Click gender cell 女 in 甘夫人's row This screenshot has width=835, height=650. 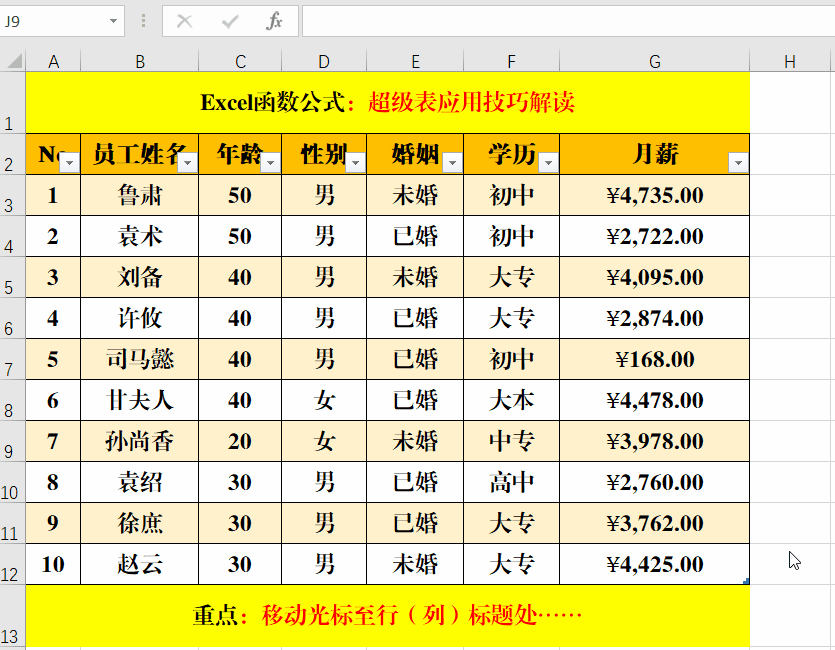coord(324,400)
